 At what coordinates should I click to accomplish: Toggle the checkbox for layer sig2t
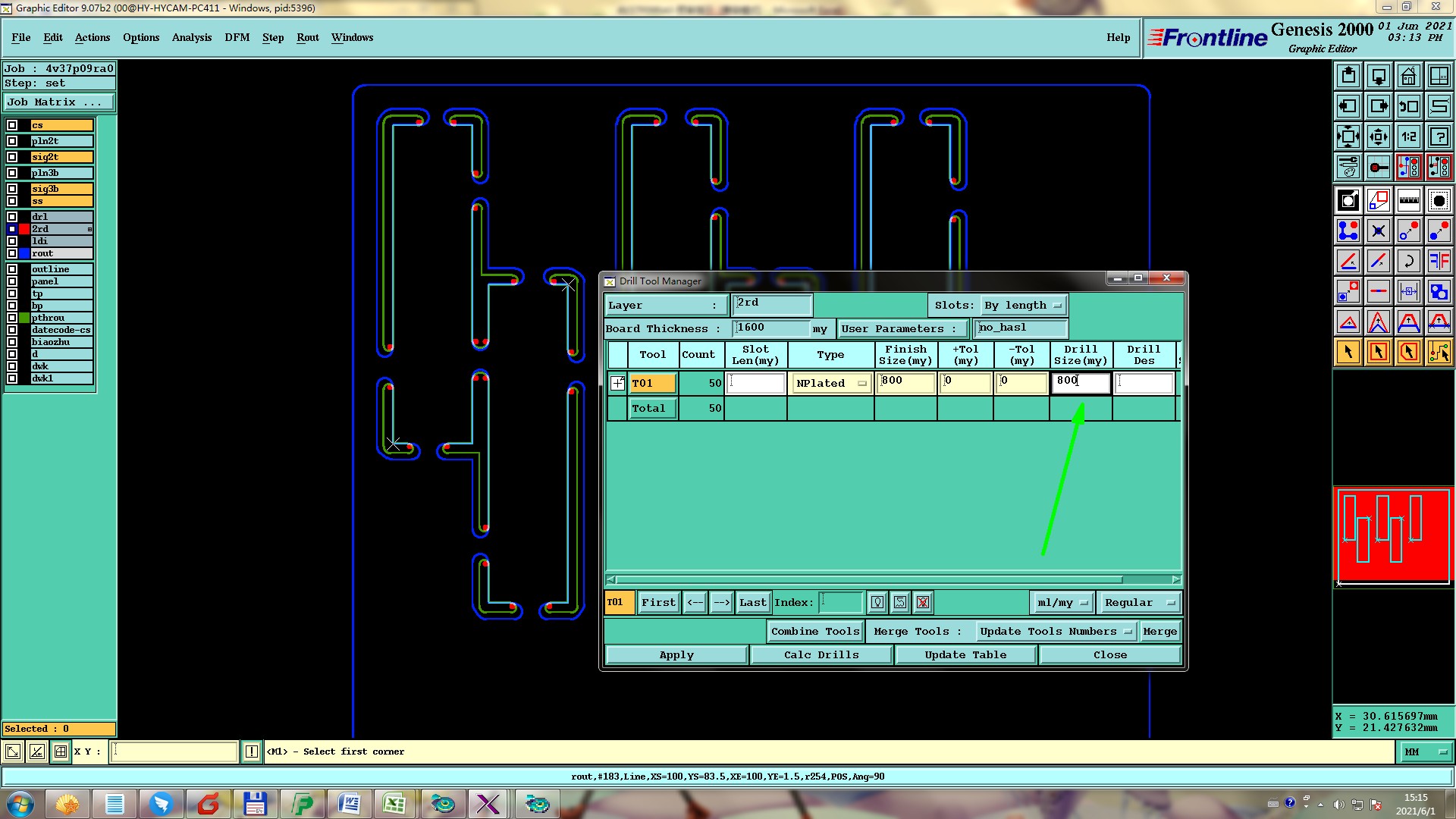(x=12, y=157)
